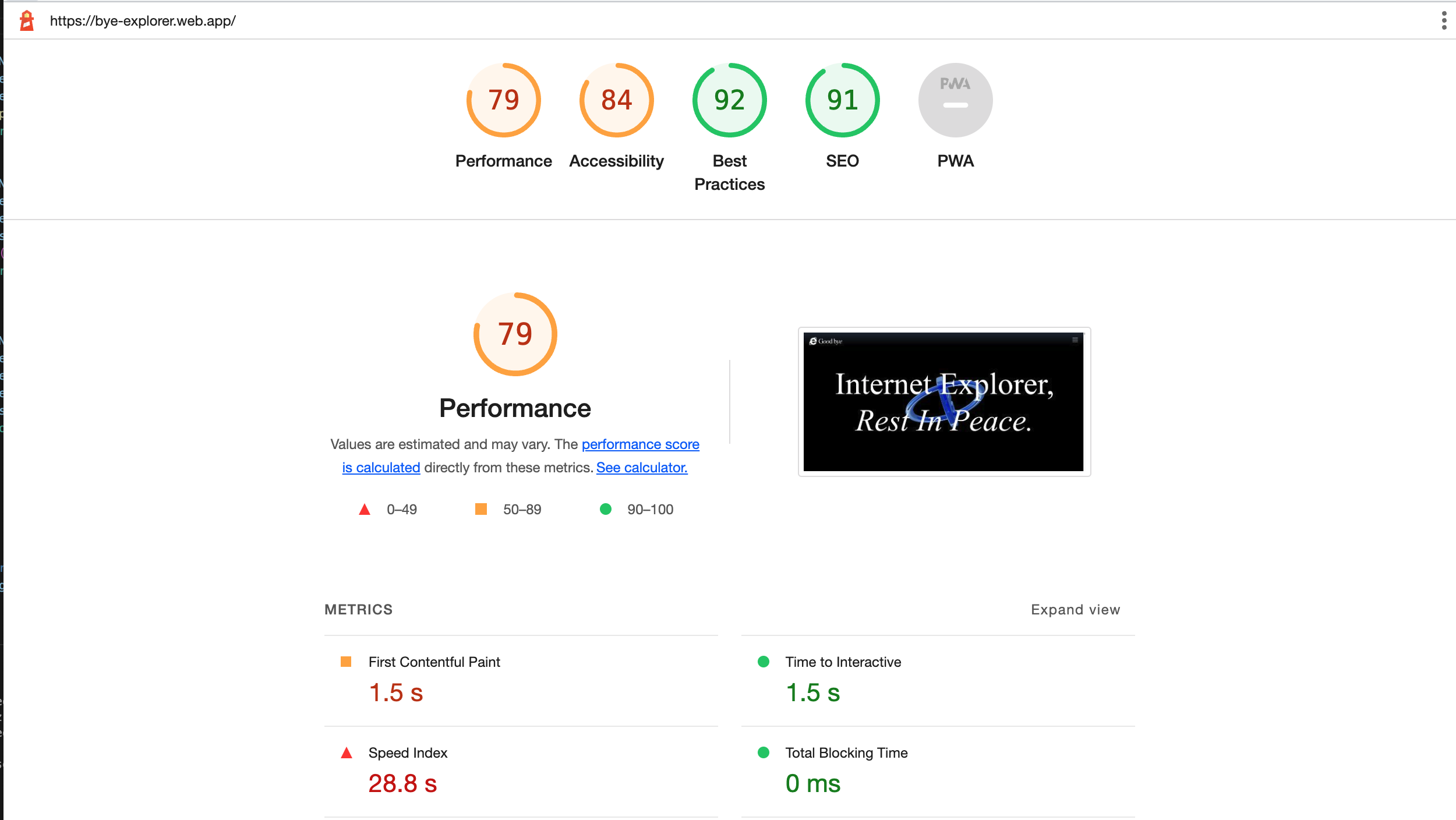Click the large 79 Performance gauge
1456x820 pixels.
pyautogui.click(x=515, y=333)
